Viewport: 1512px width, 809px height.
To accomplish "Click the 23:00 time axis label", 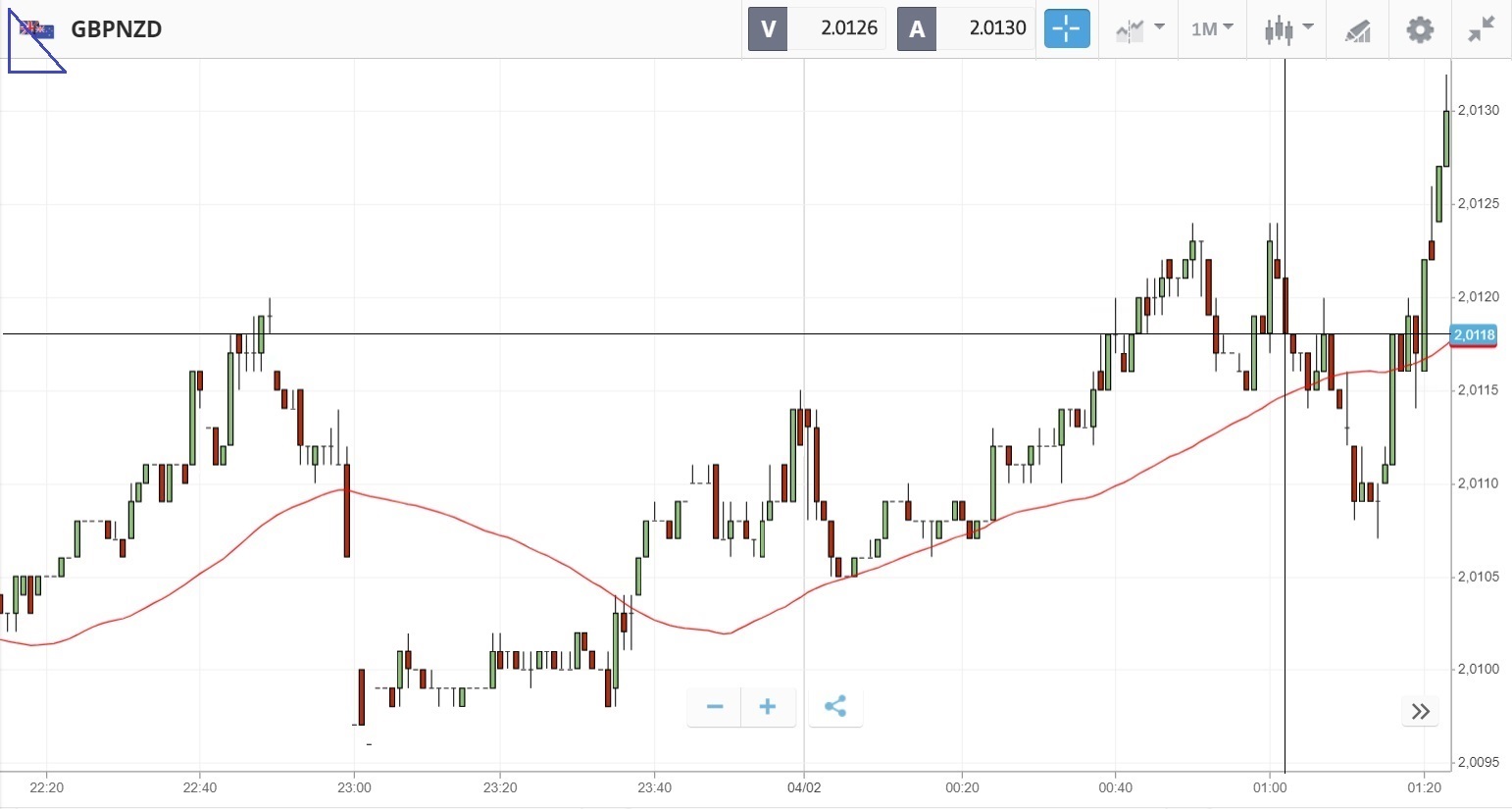I will (354, 787).
